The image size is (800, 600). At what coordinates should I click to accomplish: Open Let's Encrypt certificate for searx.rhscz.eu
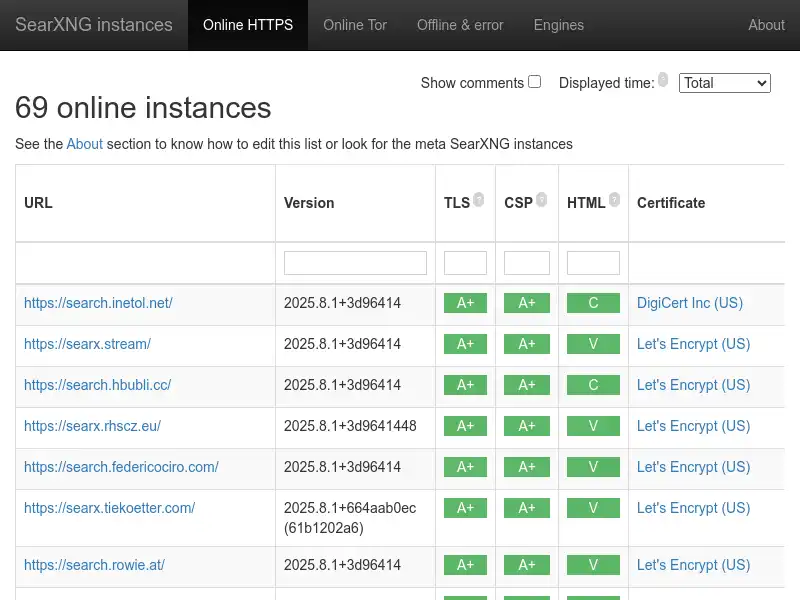click(x=693, y=426)
